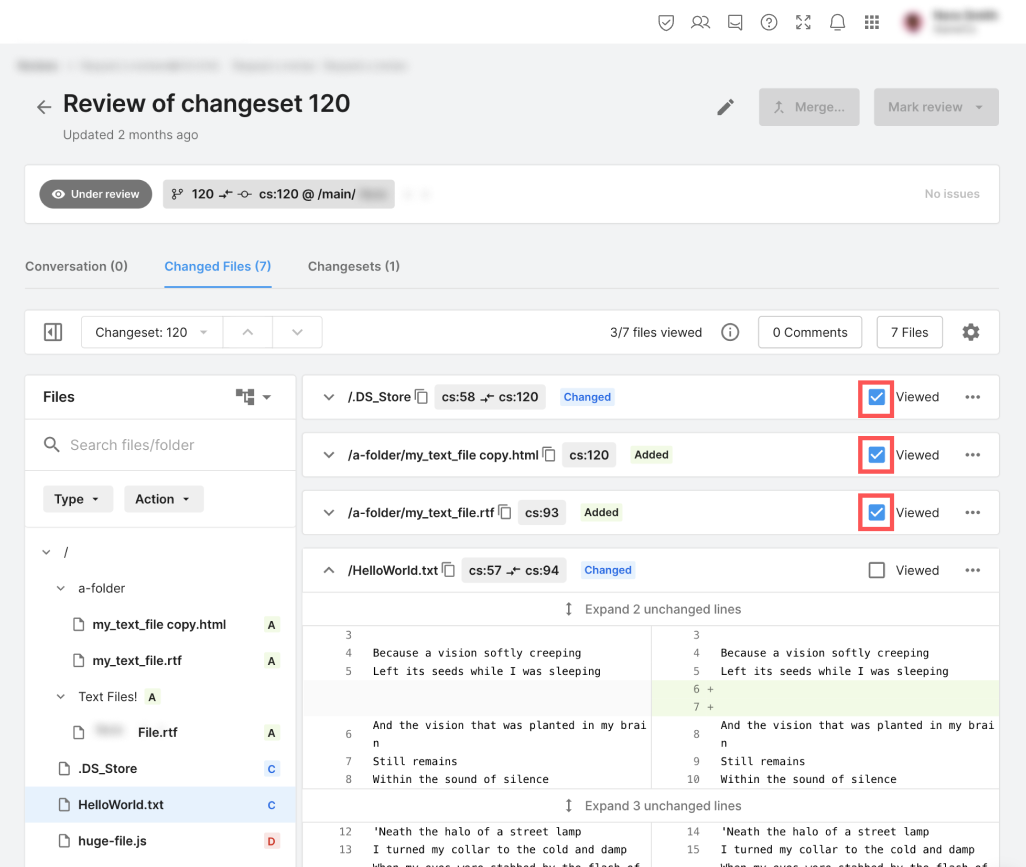Open the help question mark icon
Image resolution: width=1026 pixels, height=867 pixels.
tap(769, 22)
